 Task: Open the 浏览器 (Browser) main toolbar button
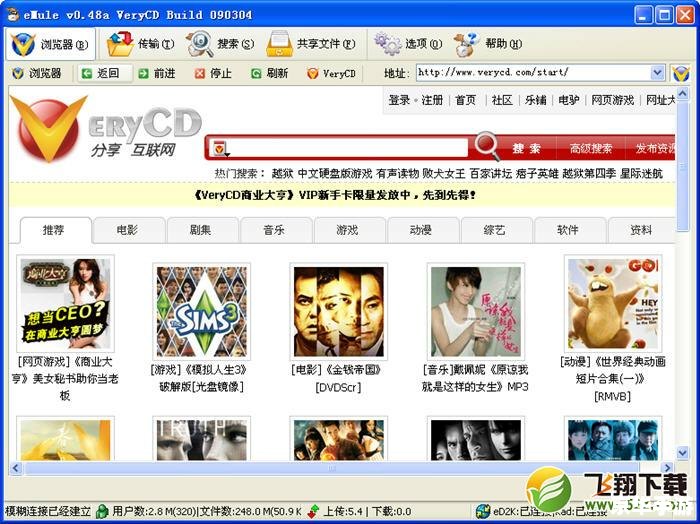pos(50,44)
